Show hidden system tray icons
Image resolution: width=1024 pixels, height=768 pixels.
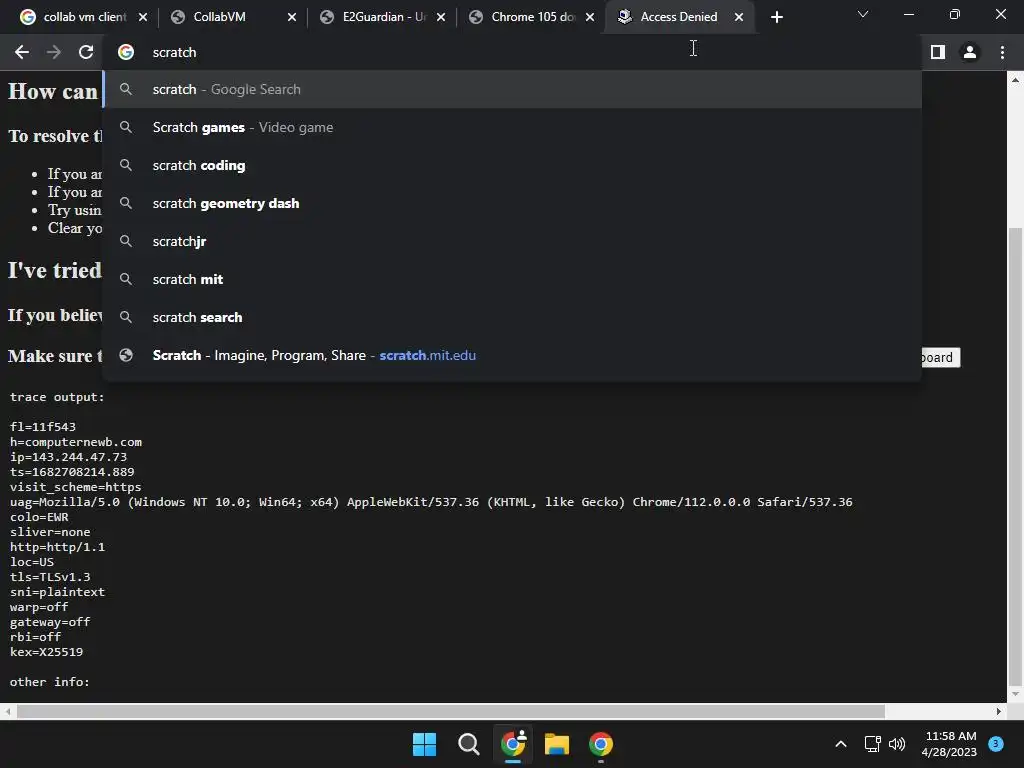[x=840, y=744]
